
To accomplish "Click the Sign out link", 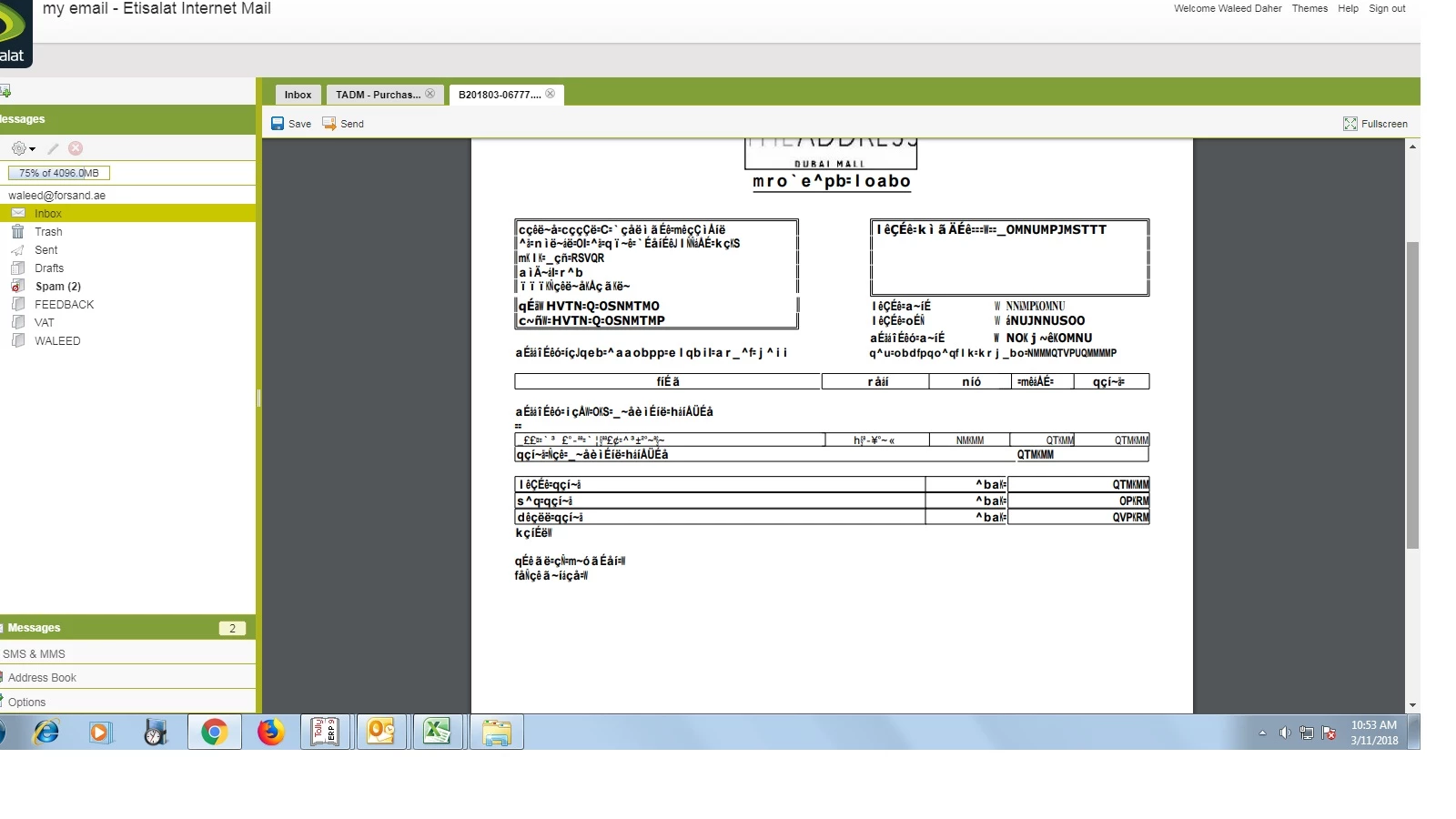I will pos(1387,8).
